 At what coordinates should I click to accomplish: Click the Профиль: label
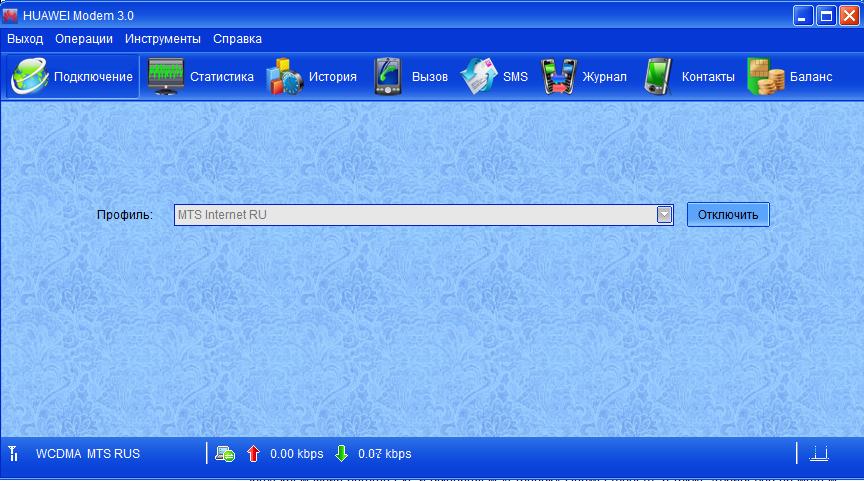click(x=125, y=215)
